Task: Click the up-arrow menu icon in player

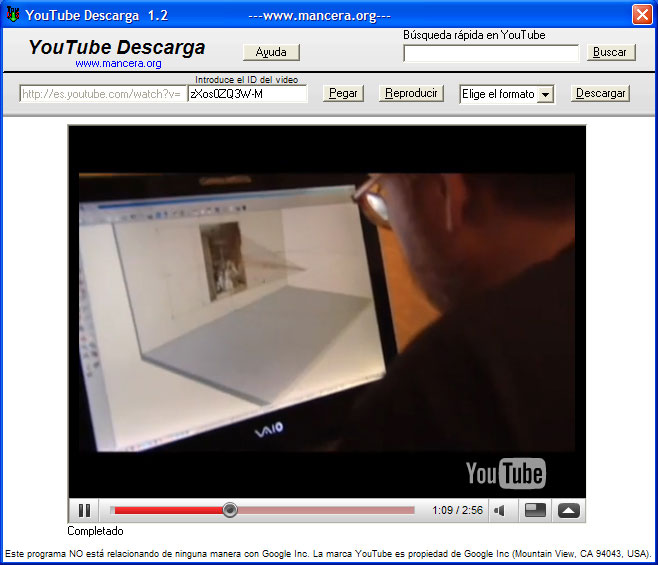Action: [568, 510]
